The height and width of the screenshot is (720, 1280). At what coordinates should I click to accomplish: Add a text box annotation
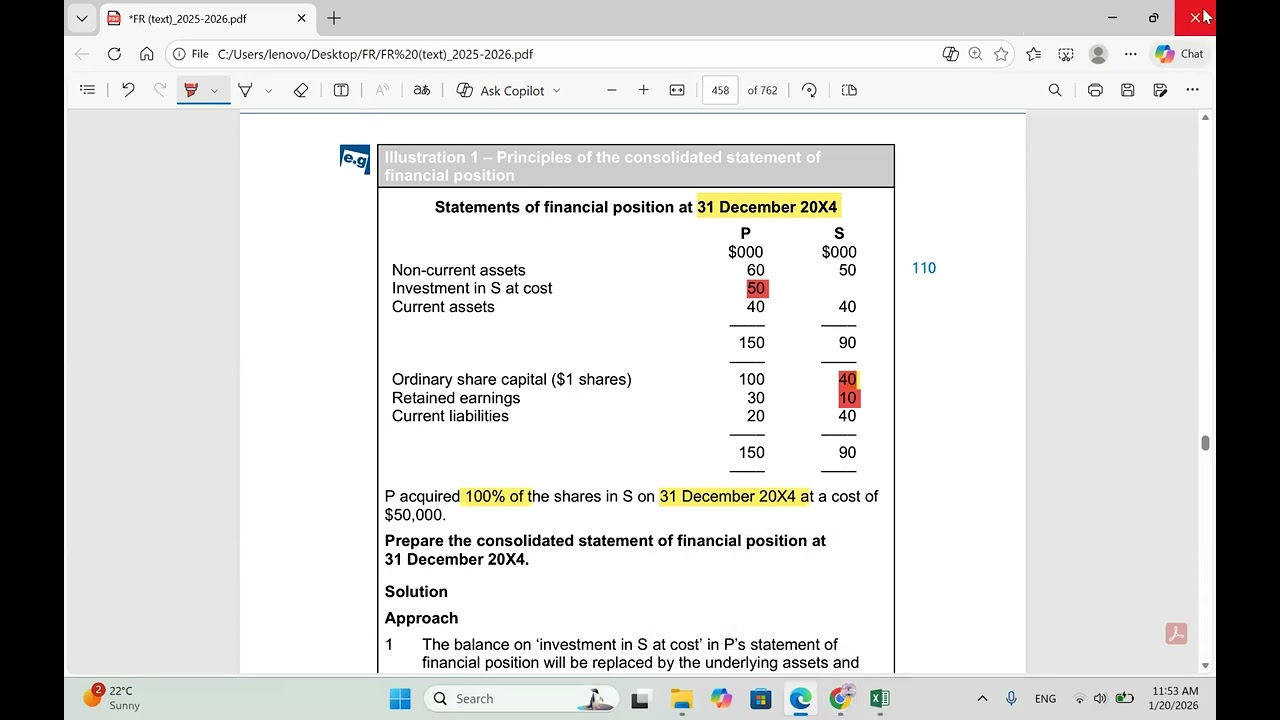(341, 90)
